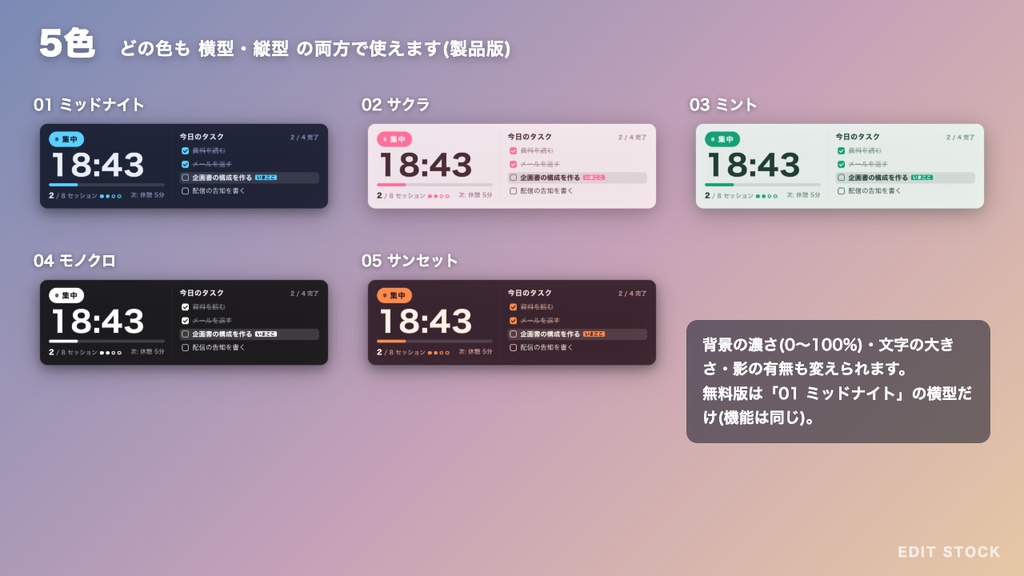
Task: Uncheck メールを返す in the ミント widget
Action: pos(841,164)
